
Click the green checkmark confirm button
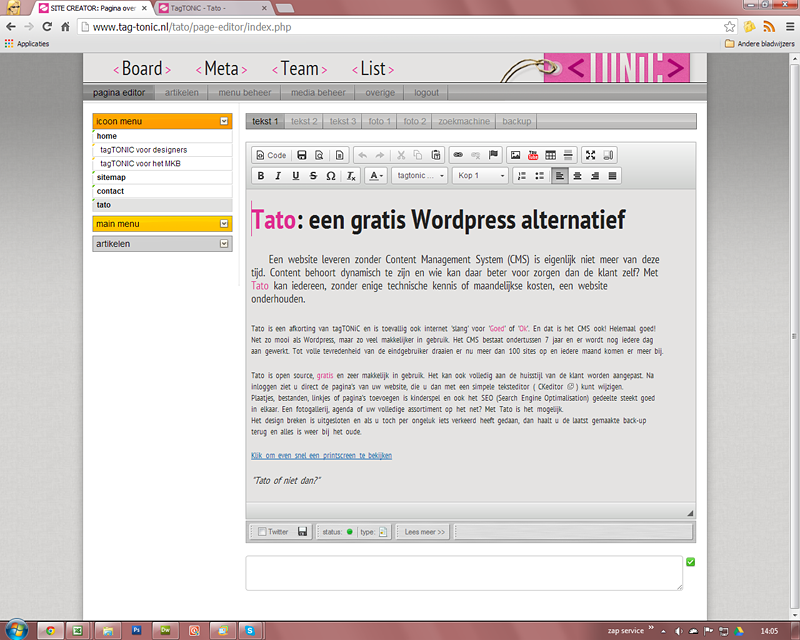pyautogui.click(x=690, y=562)
